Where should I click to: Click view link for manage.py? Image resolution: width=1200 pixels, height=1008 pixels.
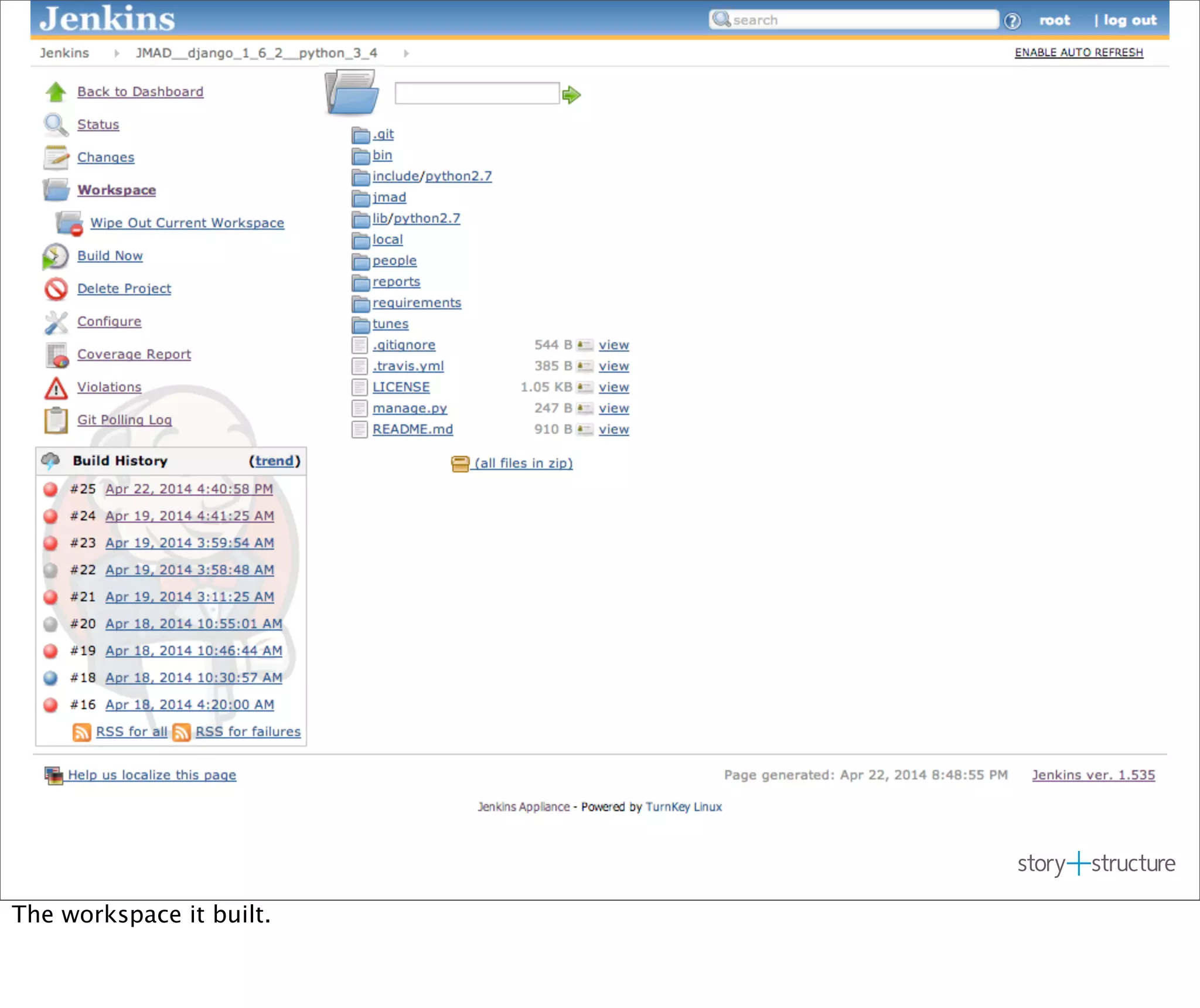(613, 408)
